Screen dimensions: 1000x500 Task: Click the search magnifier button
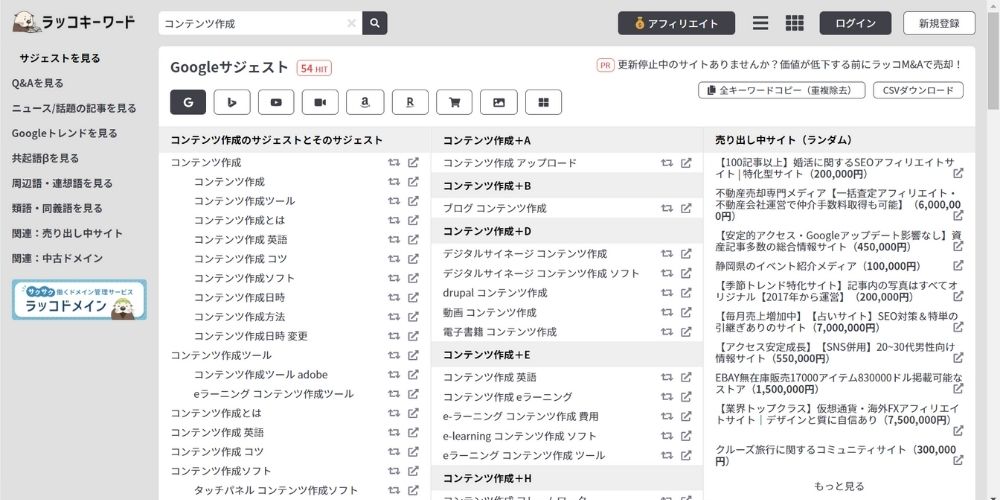(x=375, y=23)
